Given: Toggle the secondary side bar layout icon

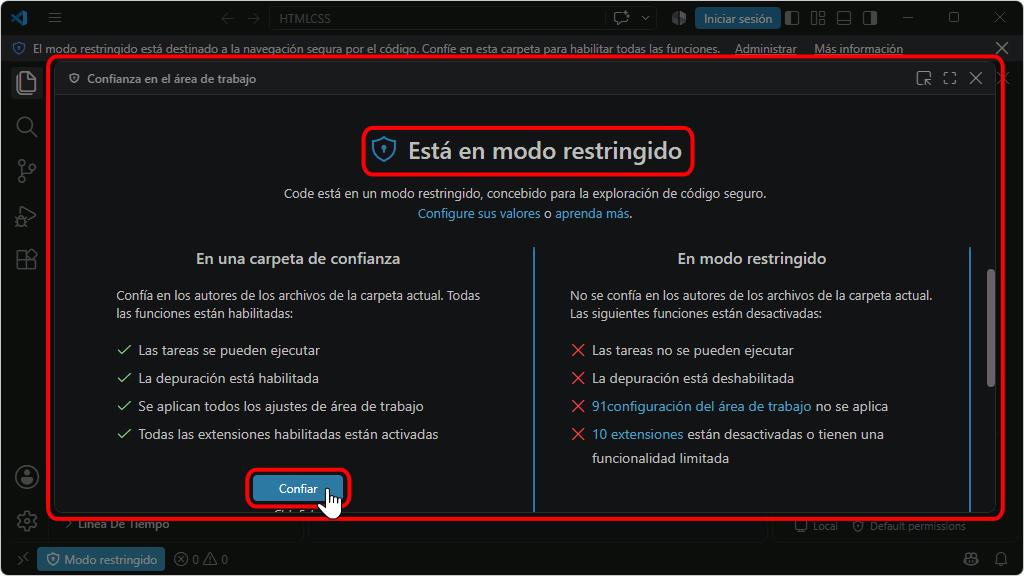Looking at the screenshot, I should 870,18.
